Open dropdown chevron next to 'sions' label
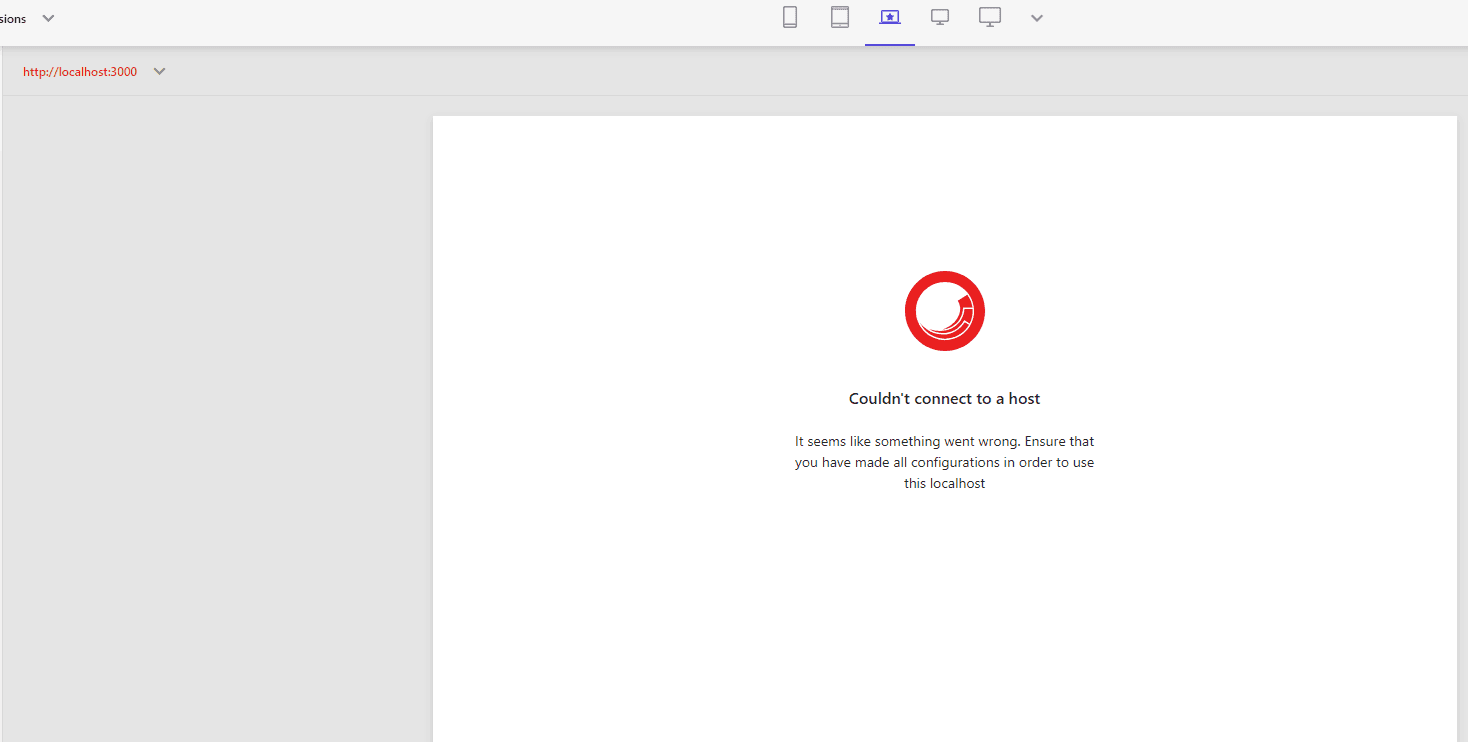 coord(48,18)
